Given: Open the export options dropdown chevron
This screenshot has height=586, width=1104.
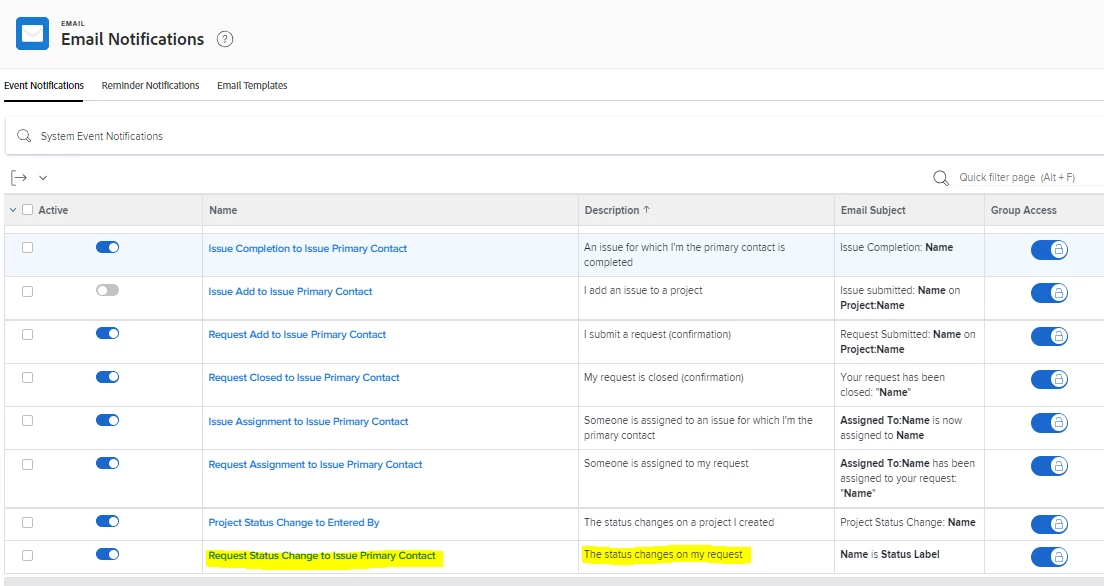Looking at the screenshot, I should coord(43,177).
